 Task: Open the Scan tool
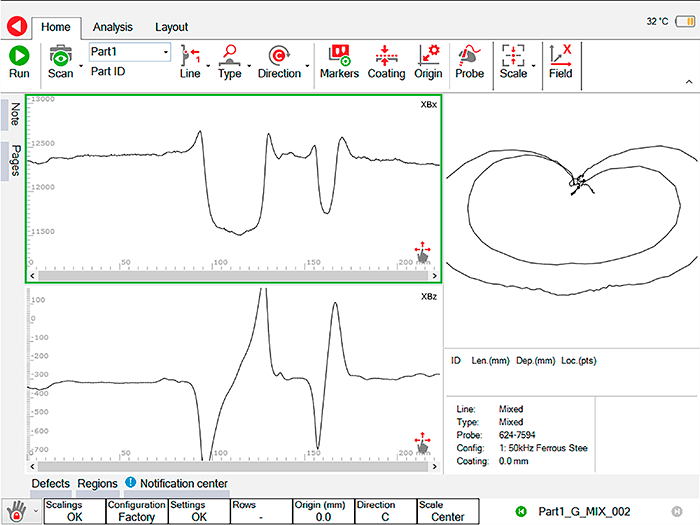60,60
